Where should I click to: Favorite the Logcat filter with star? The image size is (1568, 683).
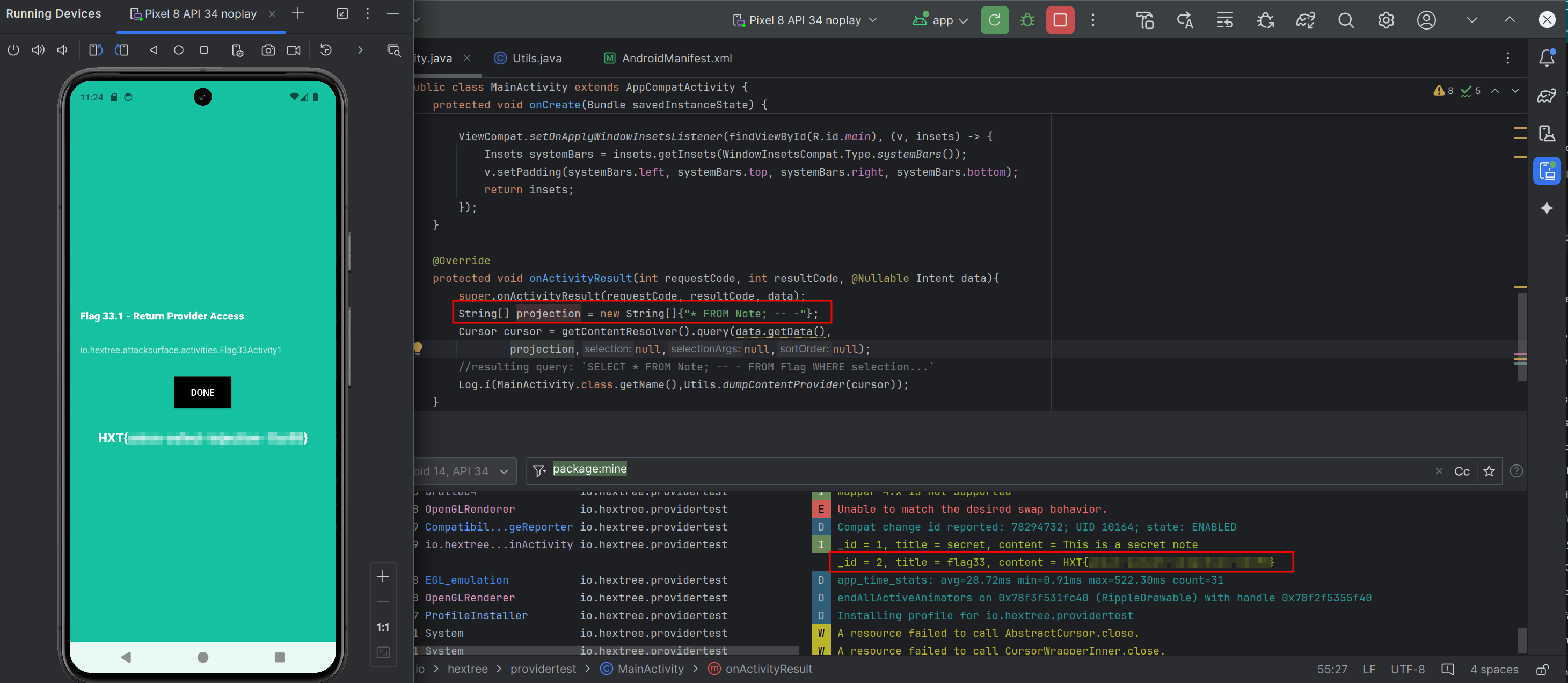(x=1489, y=471)
